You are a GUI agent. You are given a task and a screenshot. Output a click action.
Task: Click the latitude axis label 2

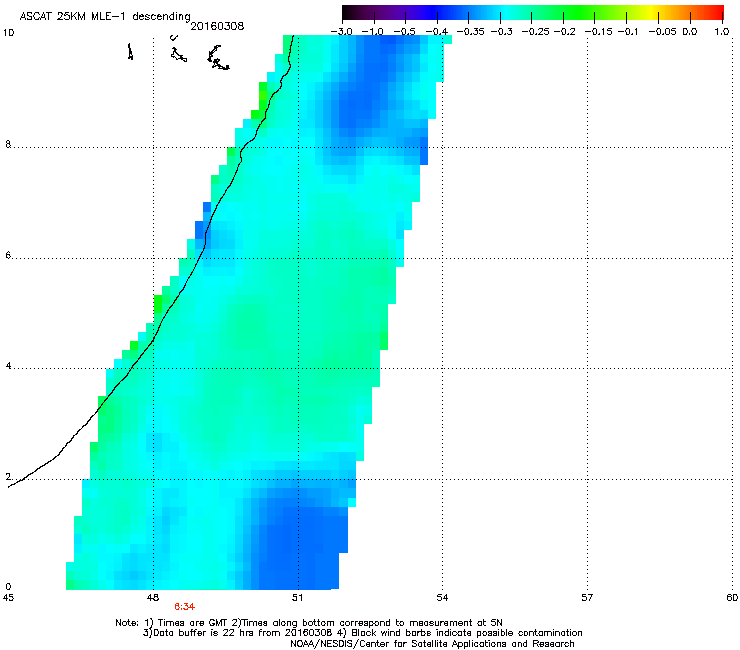[x=8, y=476]
